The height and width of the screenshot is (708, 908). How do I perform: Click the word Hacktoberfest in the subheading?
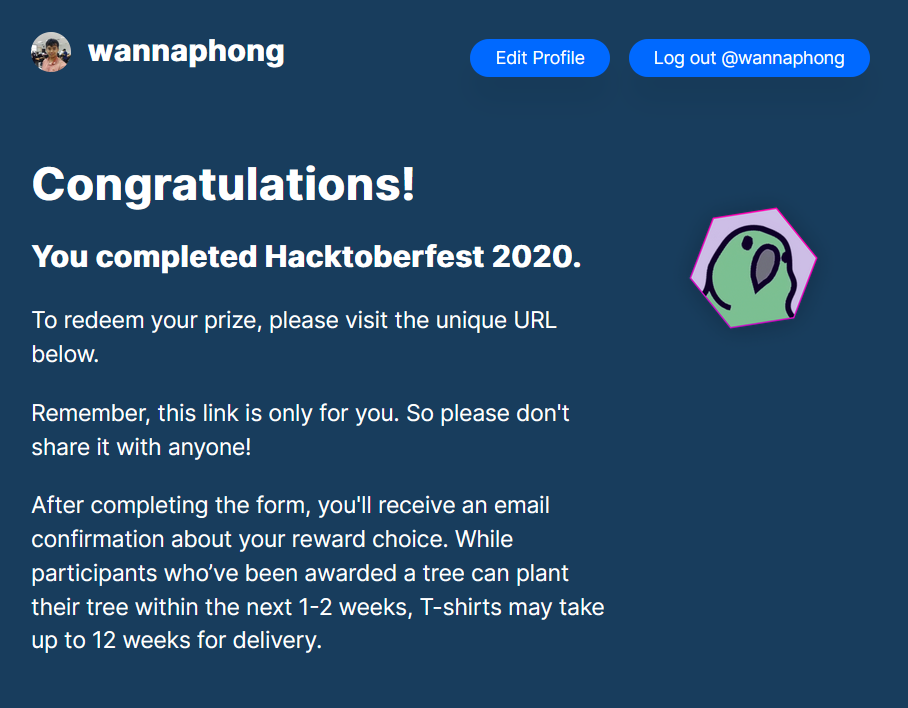(374, 257)
